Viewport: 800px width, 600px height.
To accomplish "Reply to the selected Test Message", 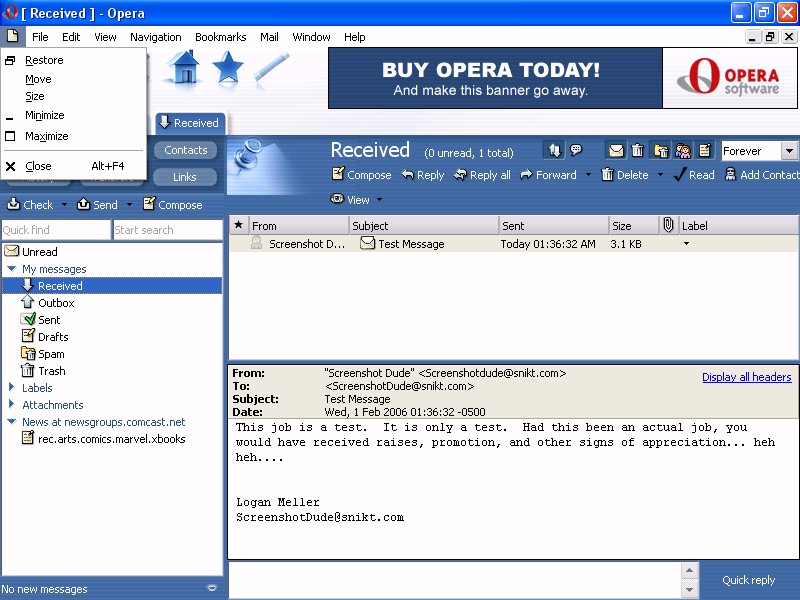I will coord(422,174).
